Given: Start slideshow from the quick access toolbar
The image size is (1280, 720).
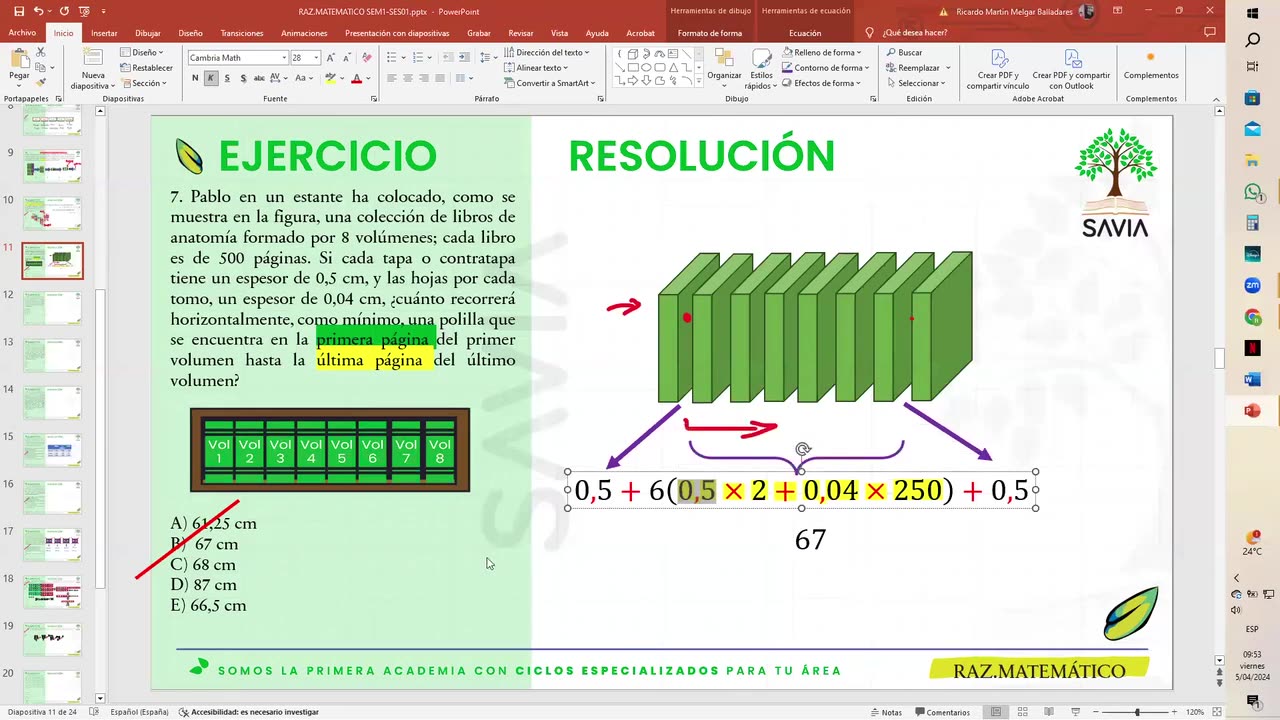Looking at the screenshot, I should (84, 11).
